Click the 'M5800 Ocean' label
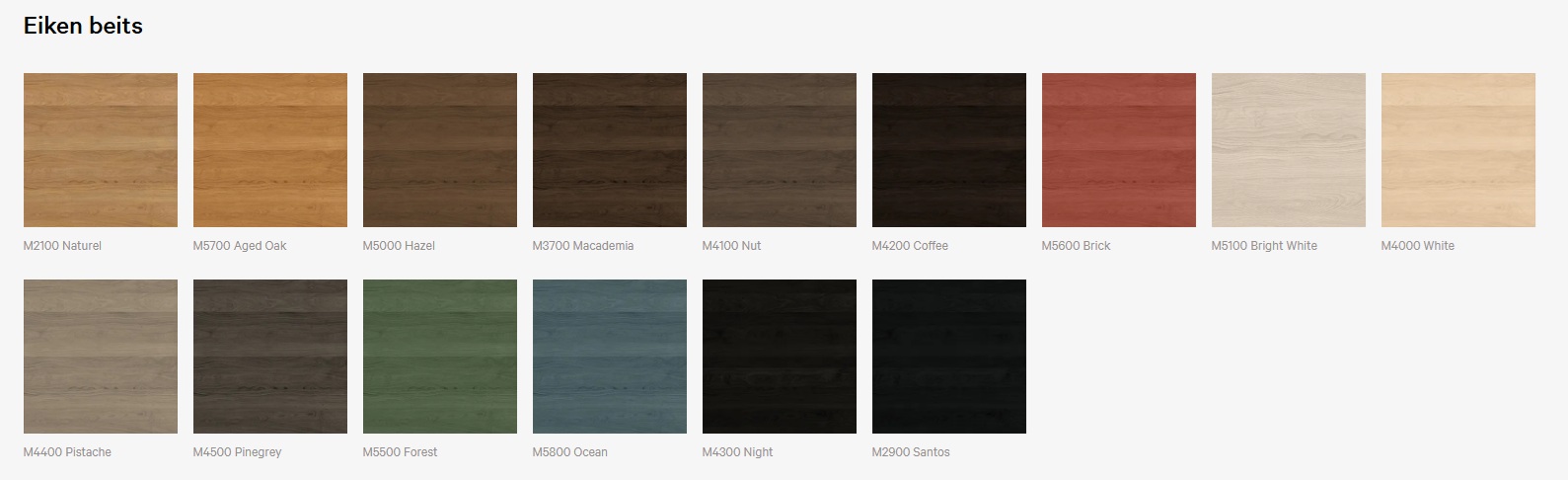This screenshot has height=480, width=1568. point(569,452)
